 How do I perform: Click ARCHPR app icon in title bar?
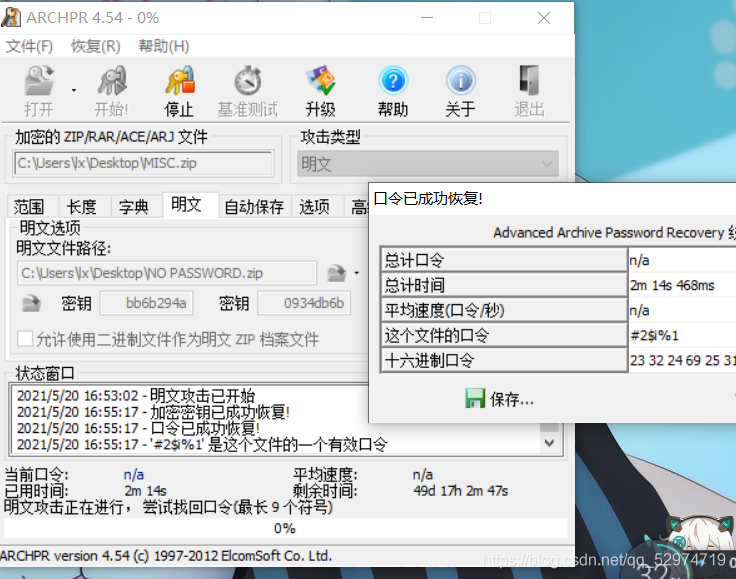pos(11,17)
